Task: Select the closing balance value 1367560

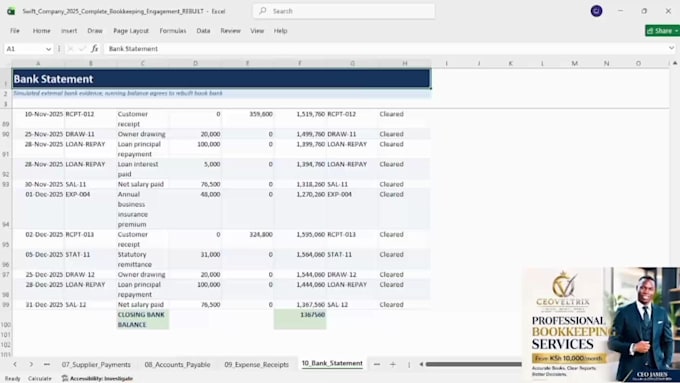Action: [300, 320]
